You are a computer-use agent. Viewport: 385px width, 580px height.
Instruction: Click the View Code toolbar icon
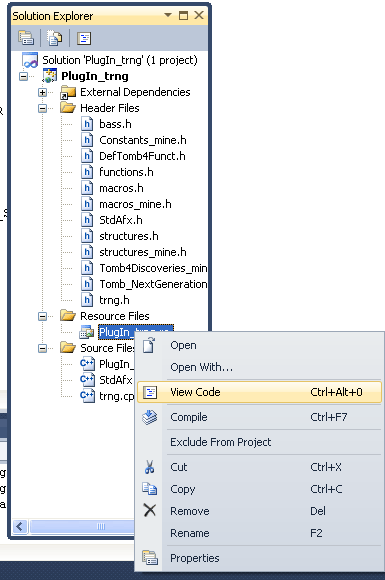click(84, 38)
